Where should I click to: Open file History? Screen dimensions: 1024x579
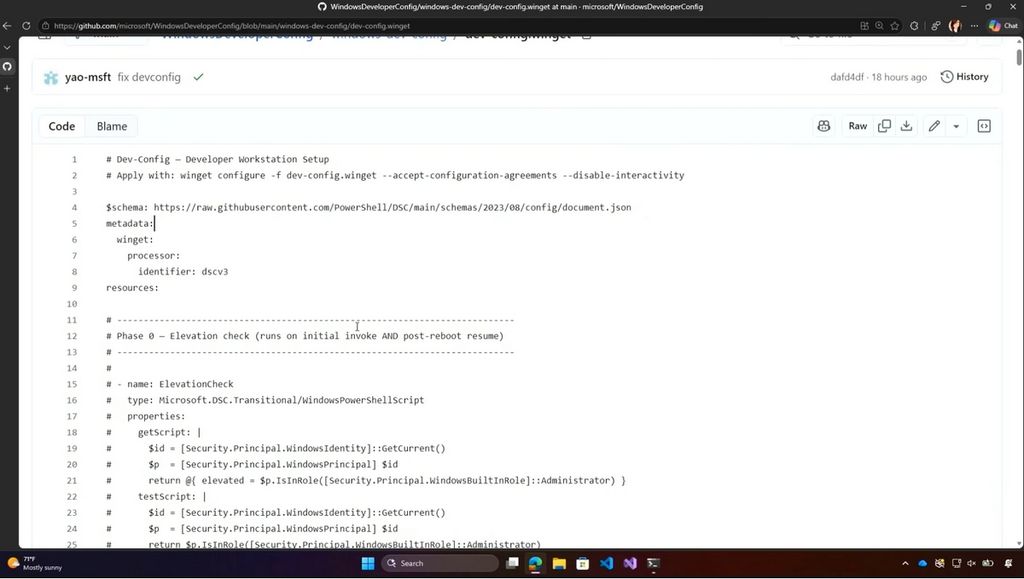[965, 77]
